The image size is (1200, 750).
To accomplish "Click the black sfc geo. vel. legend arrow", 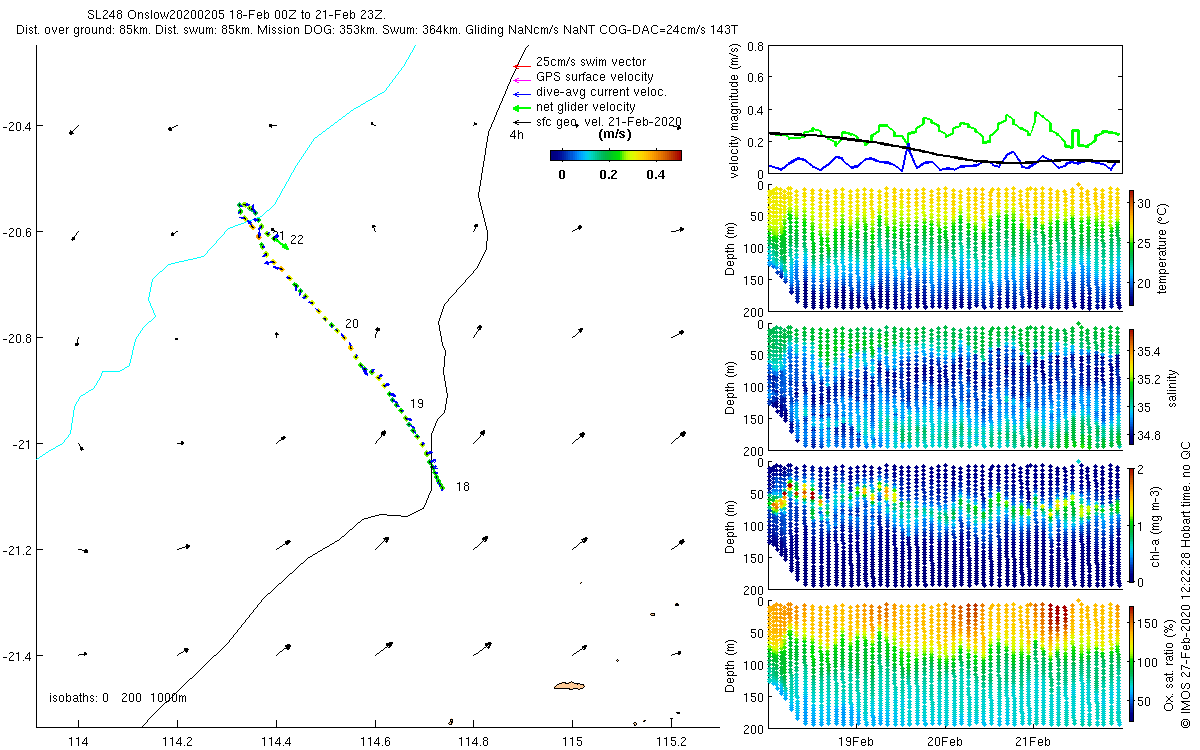I will (x=520, y=122).
